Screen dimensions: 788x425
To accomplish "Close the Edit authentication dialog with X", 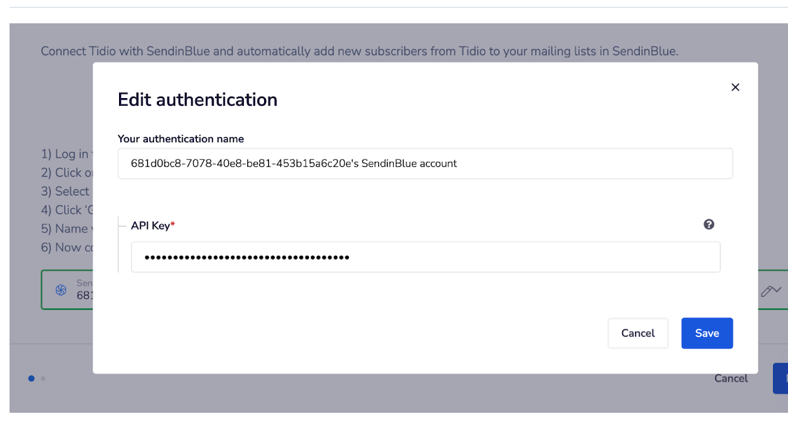I will [735, 88].
